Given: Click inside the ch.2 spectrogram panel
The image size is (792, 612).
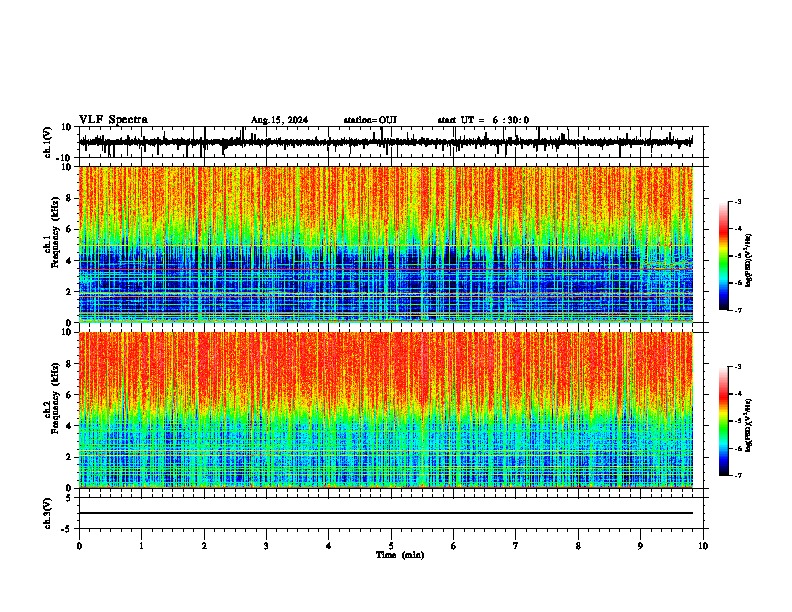Looking at the screenshot, I should coord(385,410).
